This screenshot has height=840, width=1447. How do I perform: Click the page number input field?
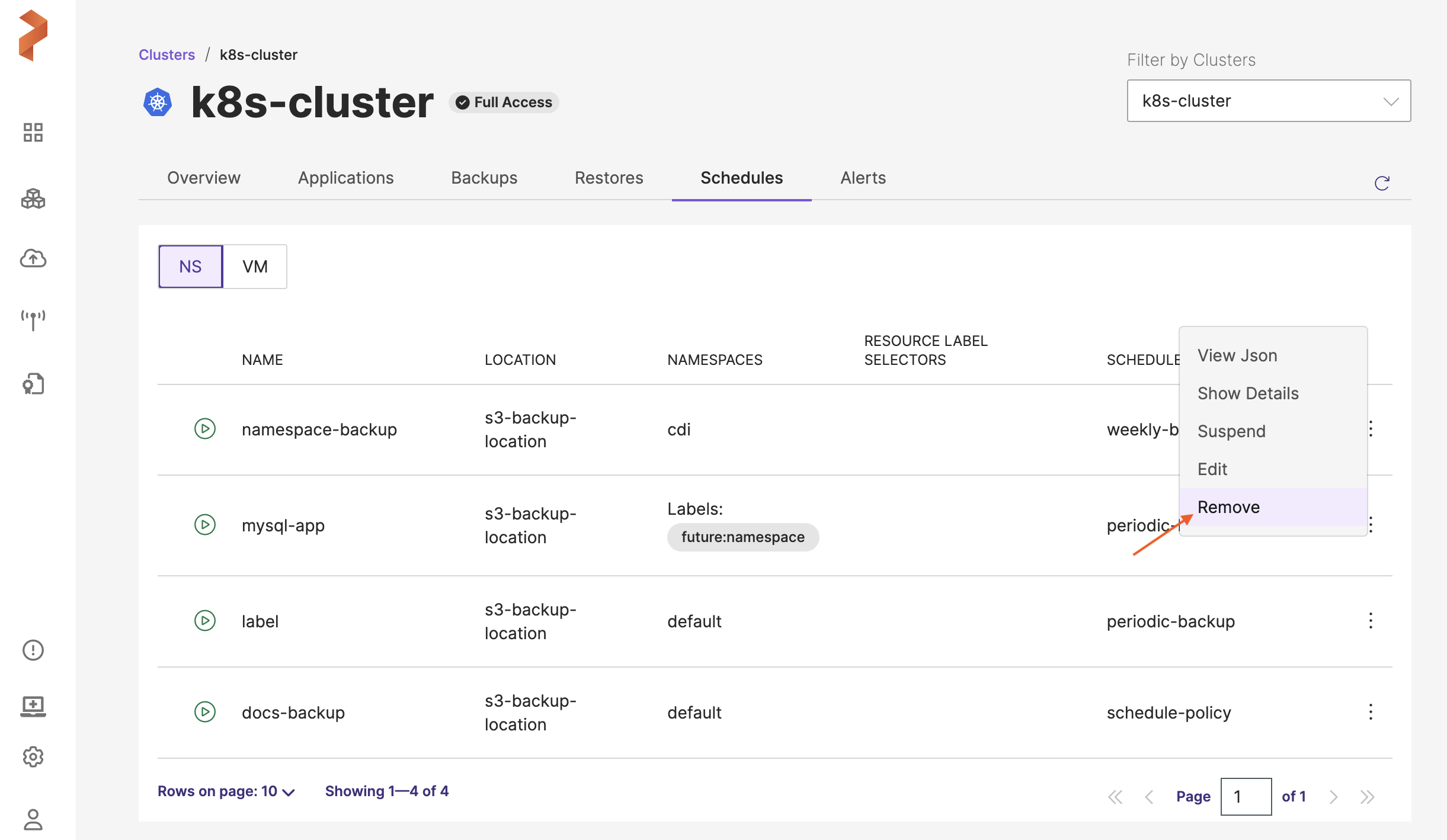coord(1246,797)
